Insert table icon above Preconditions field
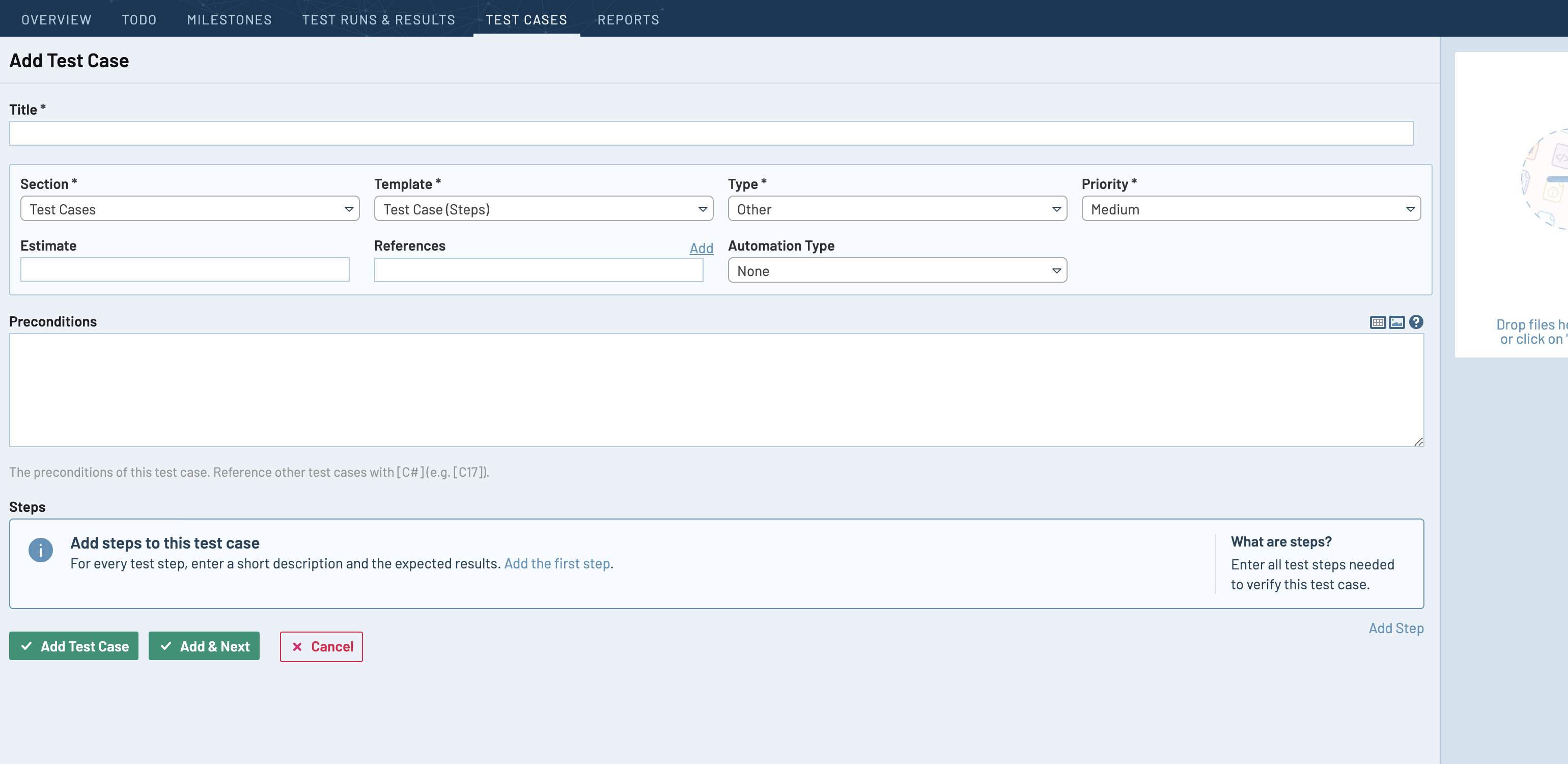Screen dimensions: 1568x764 click(1378, 322)
